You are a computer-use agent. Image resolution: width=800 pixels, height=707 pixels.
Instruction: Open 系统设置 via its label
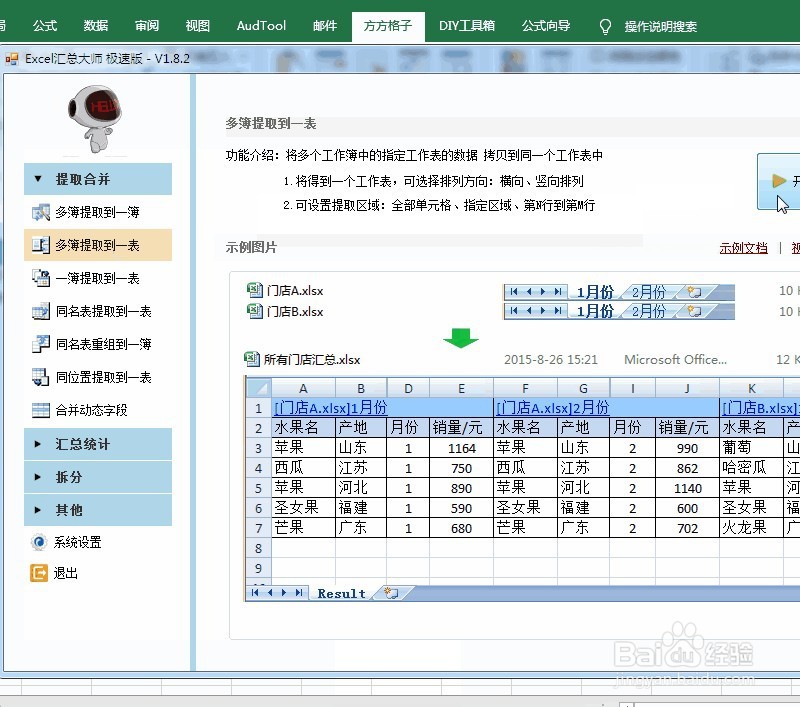(78, 542)
